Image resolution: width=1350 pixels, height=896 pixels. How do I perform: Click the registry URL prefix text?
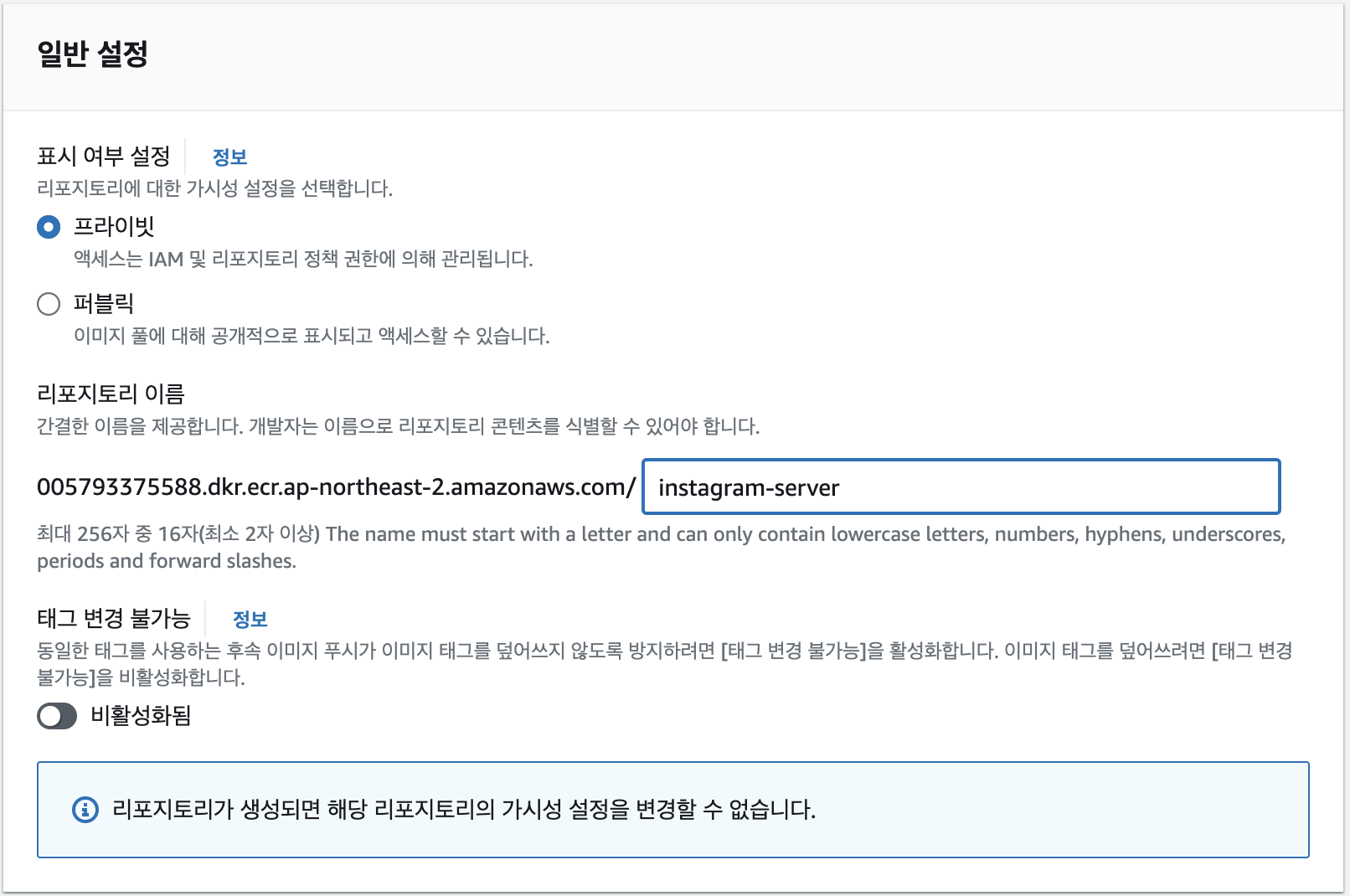pos(337,487)
